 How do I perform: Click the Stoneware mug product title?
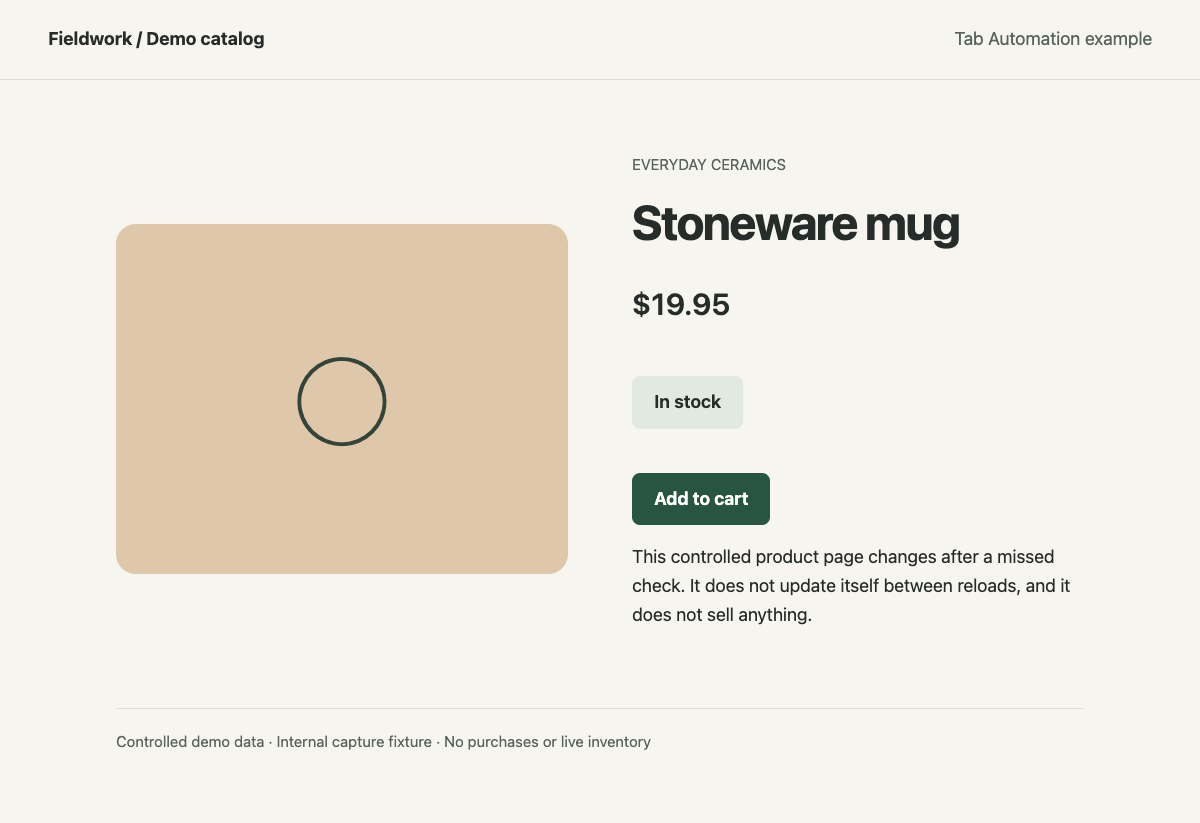click(x=796, y=224)
